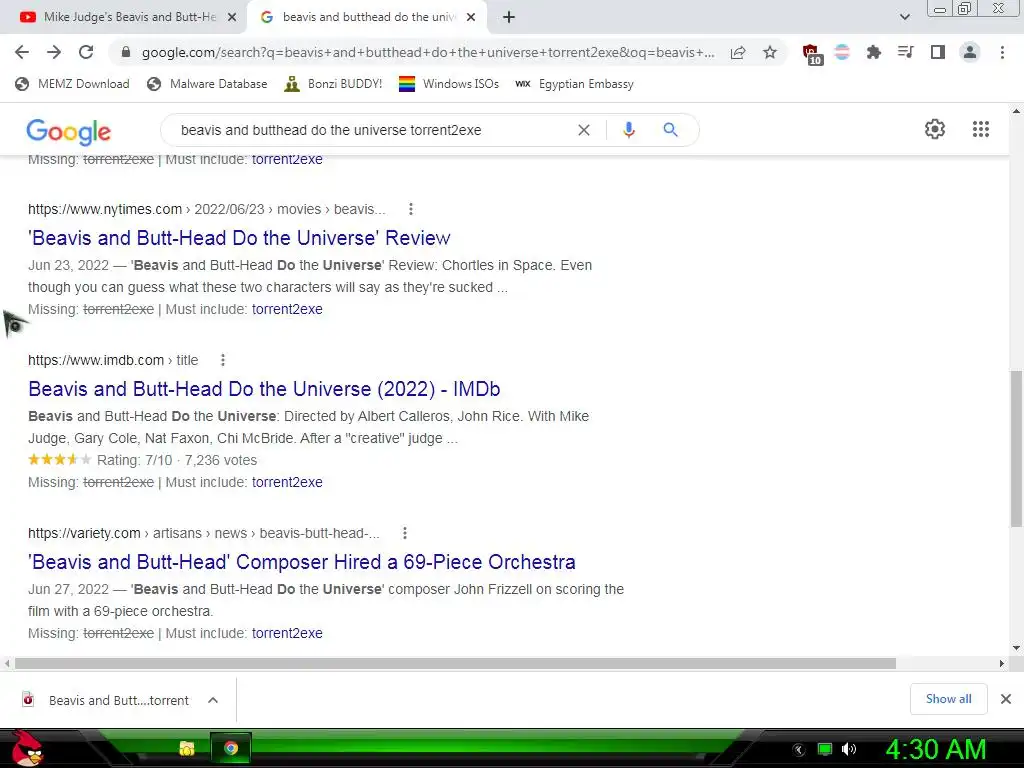Open the media control icon
Image resolution: width=1024 pixels, height=768 pixels.
tap(905, 52)
